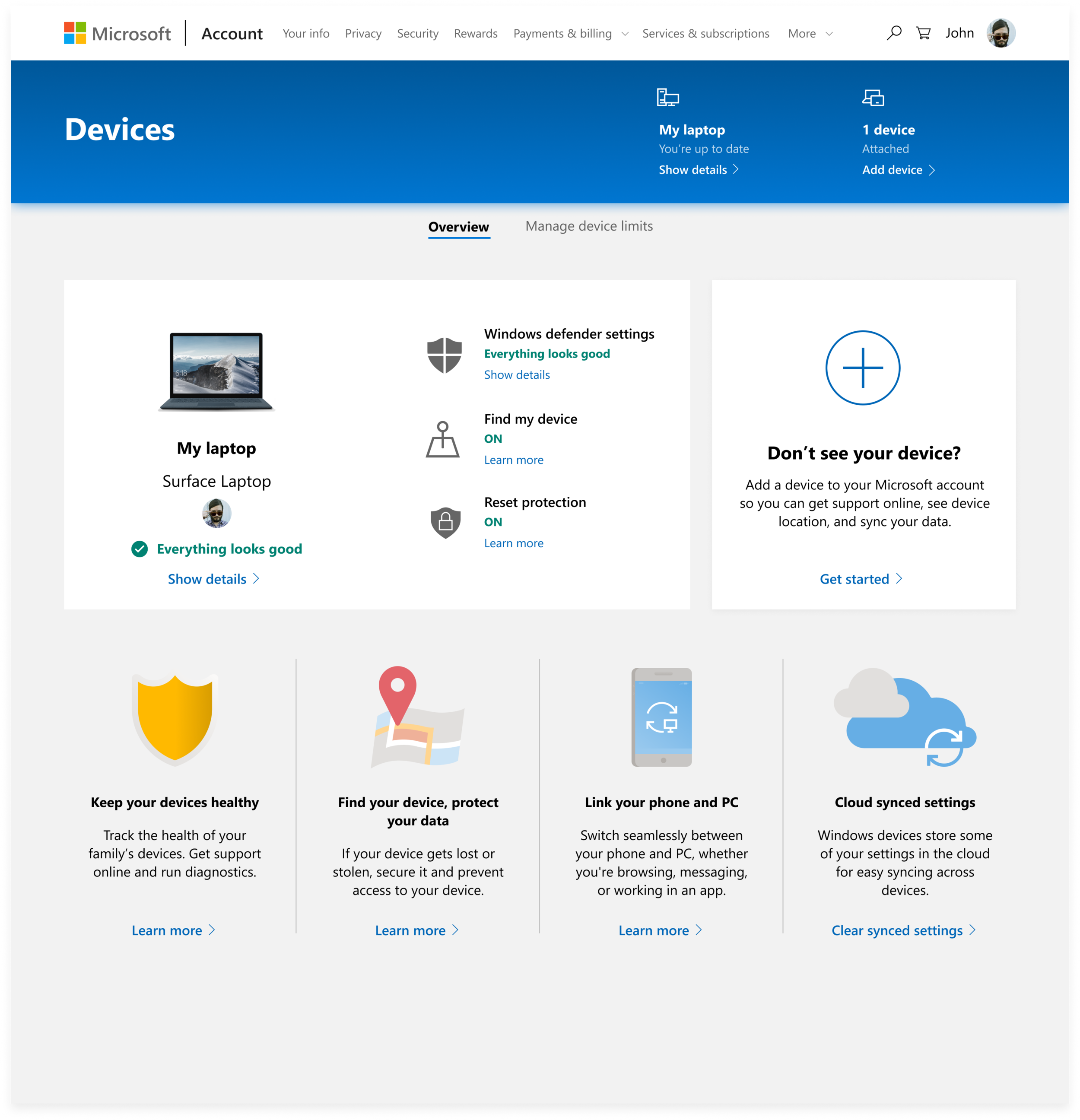Viewport: 1080px width, 1120px height.
Task: Click the Windows defender settings heading
Action: (569, 334)
